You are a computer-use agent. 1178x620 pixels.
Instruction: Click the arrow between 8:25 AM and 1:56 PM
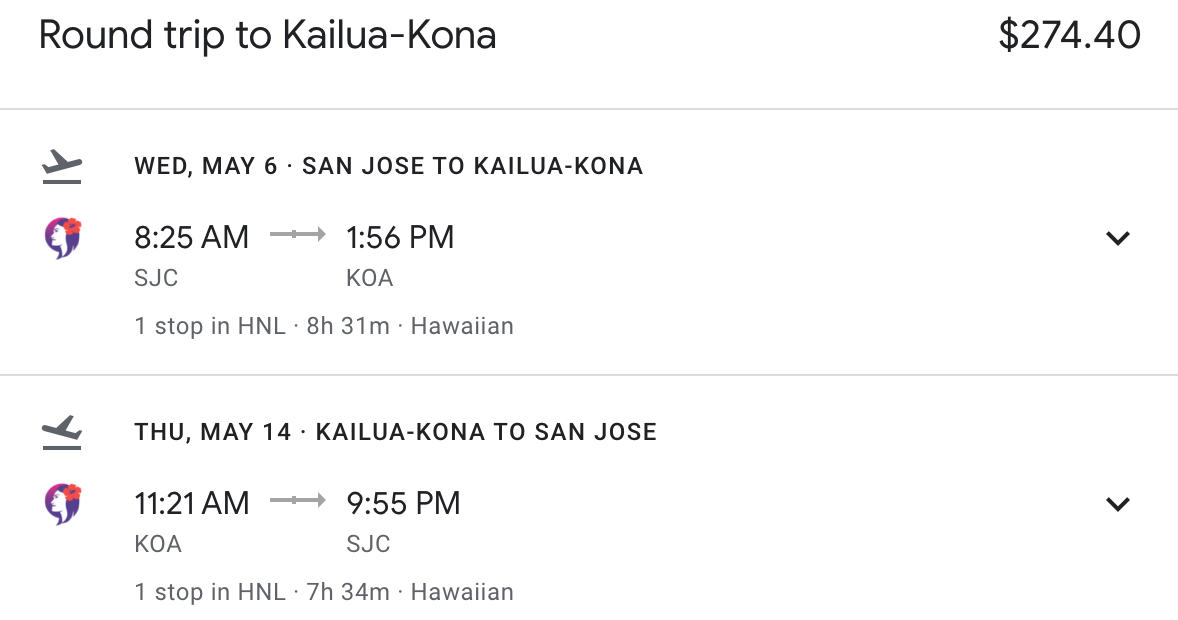click(298, 235)
